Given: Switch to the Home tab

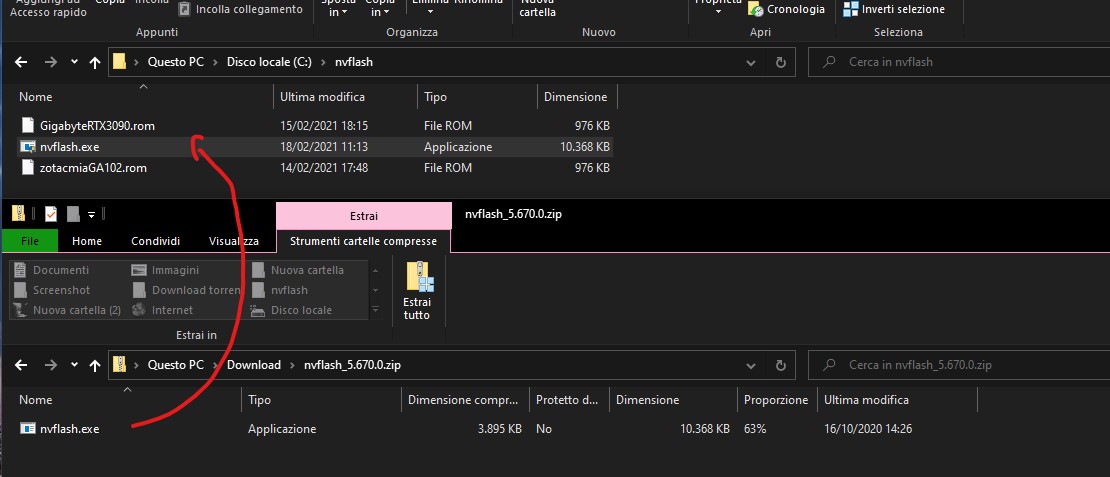Looking at the screenshot, I should (87, 241).
